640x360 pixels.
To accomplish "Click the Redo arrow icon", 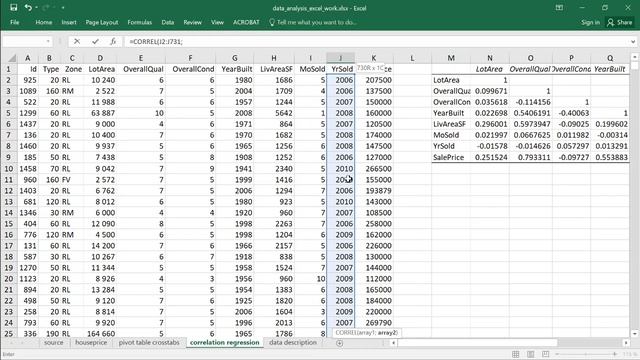I will coord(46,7).
